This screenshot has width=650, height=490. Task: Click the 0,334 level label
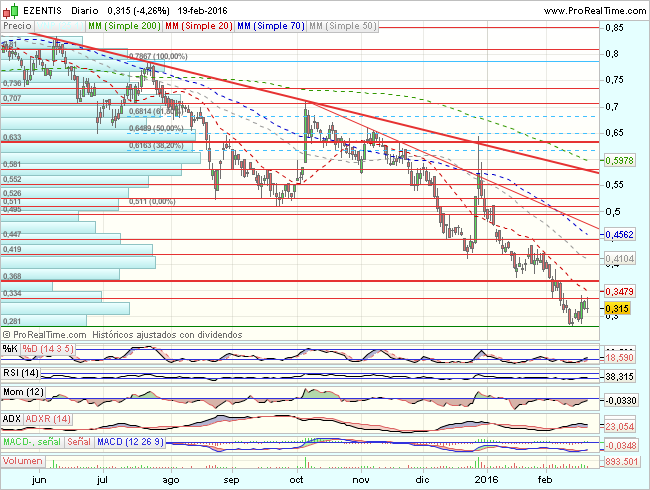pyautogui.click(x=12, y=294)
